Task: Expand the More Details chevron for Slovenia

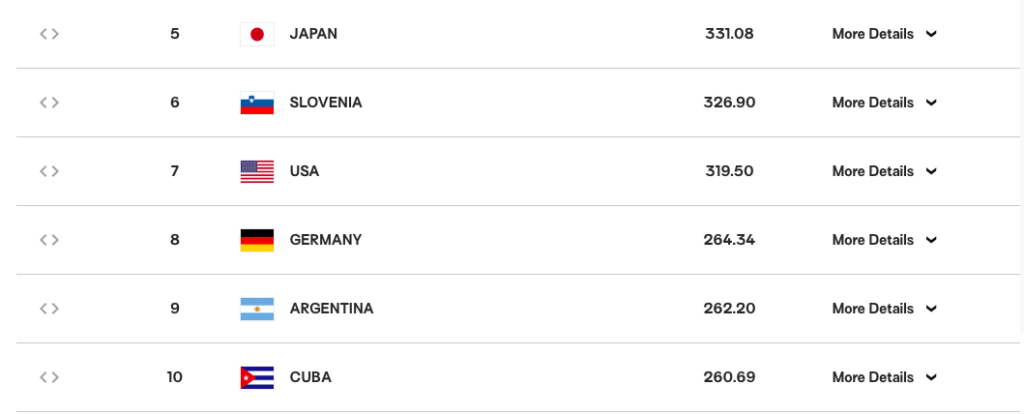Action: 931,103
